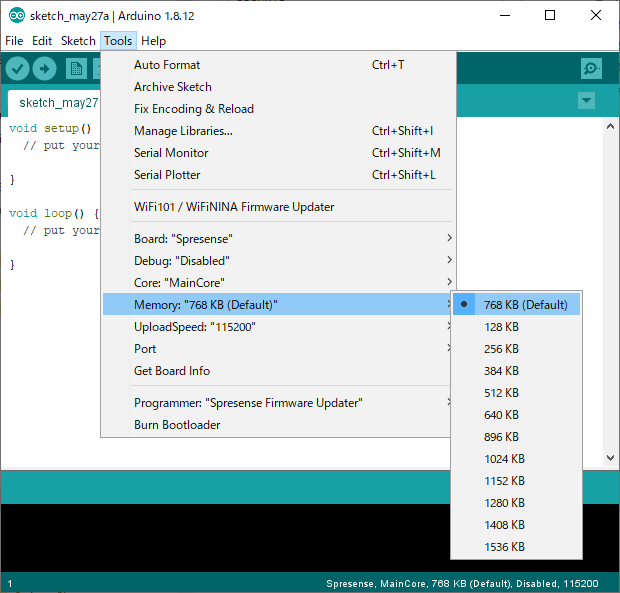Select the 768 KB (Default) memory option
Screen dimensions: 620x593
click(525, 305)
